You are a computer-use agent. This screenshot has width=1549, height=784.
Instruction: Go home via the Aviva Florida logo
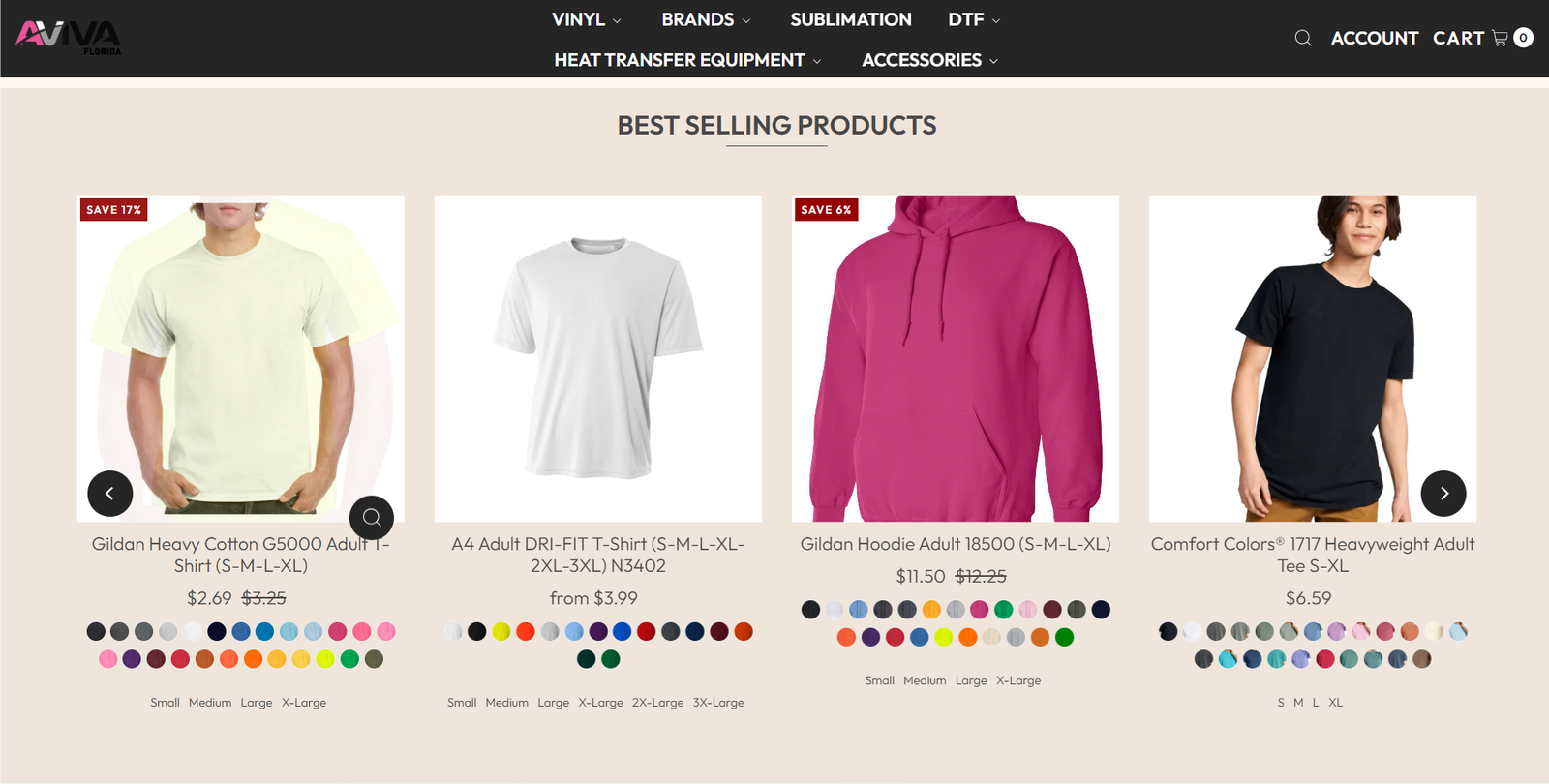tap(68, 37)
